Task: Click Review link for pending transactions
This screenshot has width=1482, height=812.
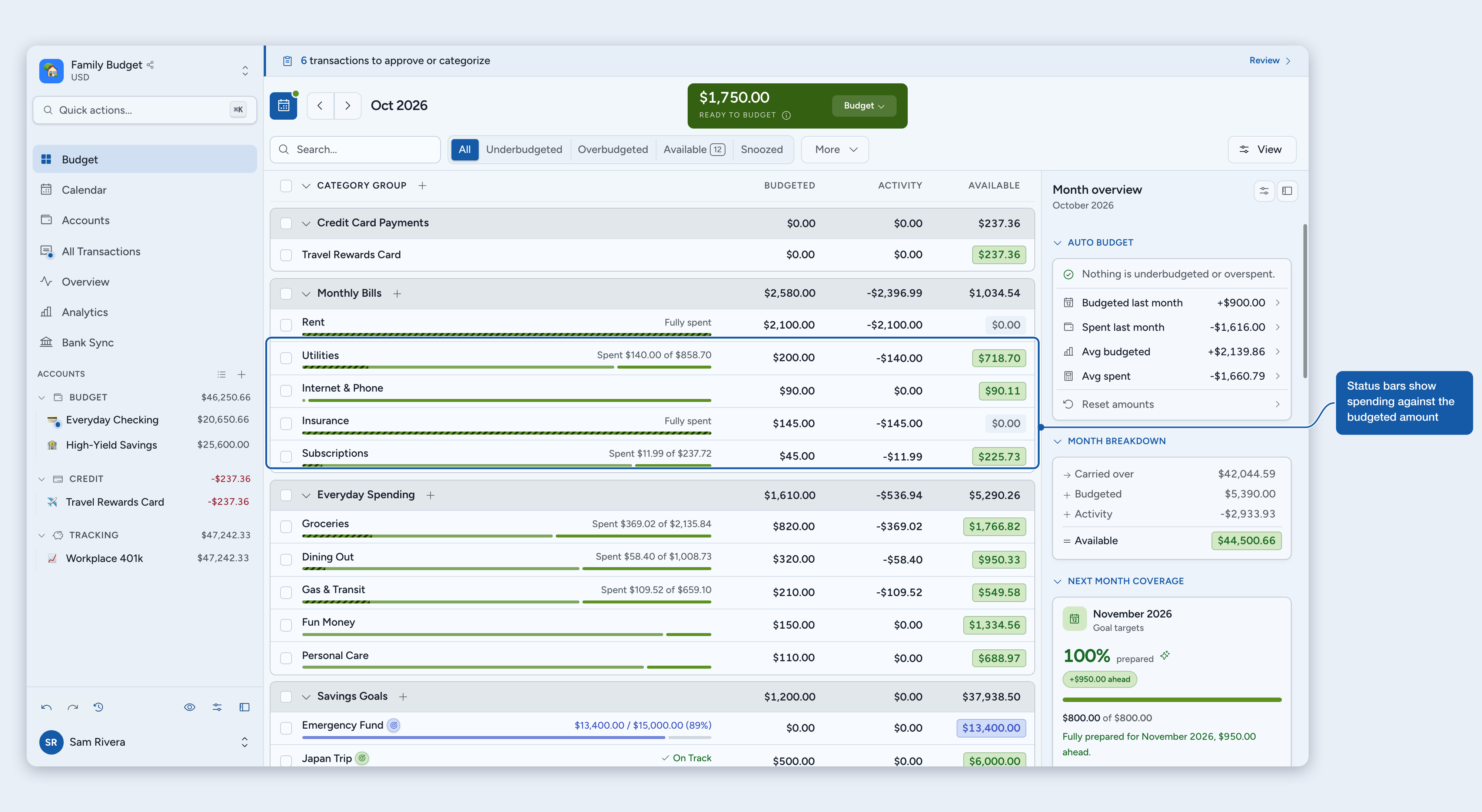Action: click(x=1270, y=60)
